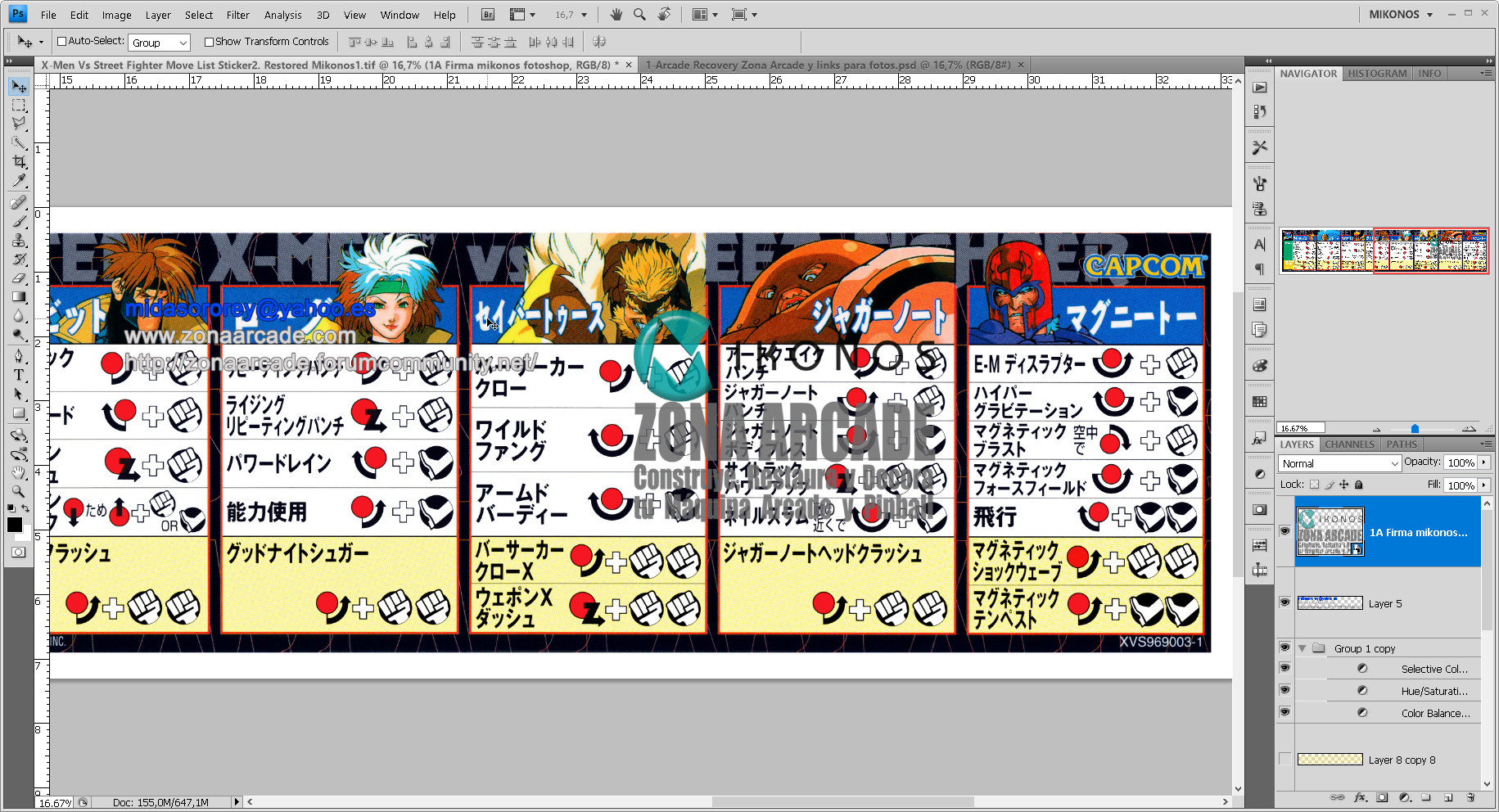Create a new layer in the Layers panel

(1448, 796)
